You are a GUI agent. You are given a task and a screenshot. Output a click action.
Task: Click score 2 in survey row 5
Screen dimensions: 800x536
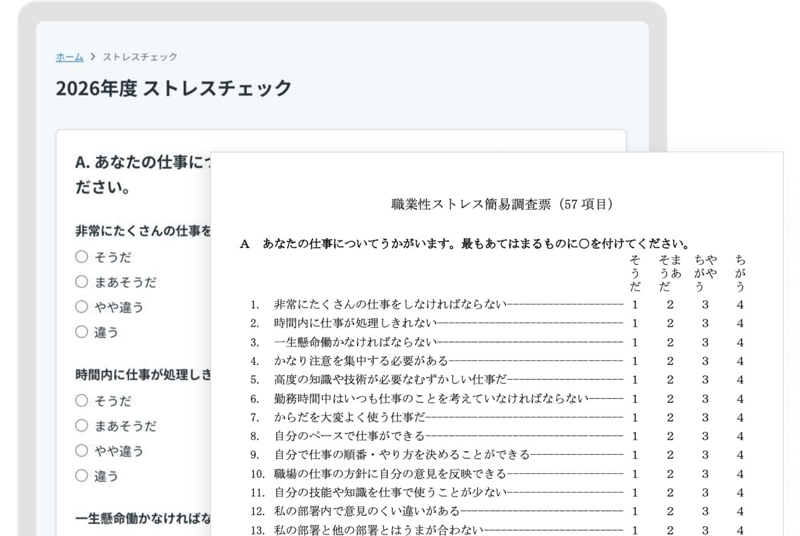pos(670,380)
